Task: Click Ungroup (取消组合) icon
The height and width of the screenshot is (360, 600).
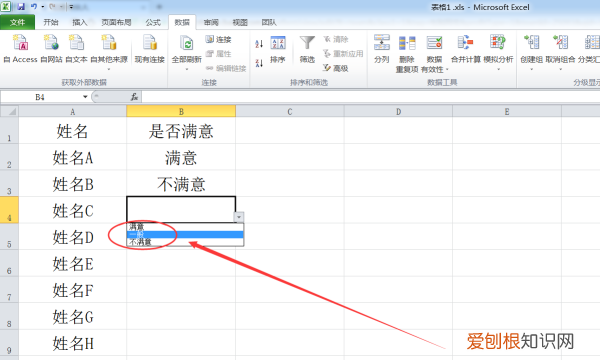Action: [560, 43]
